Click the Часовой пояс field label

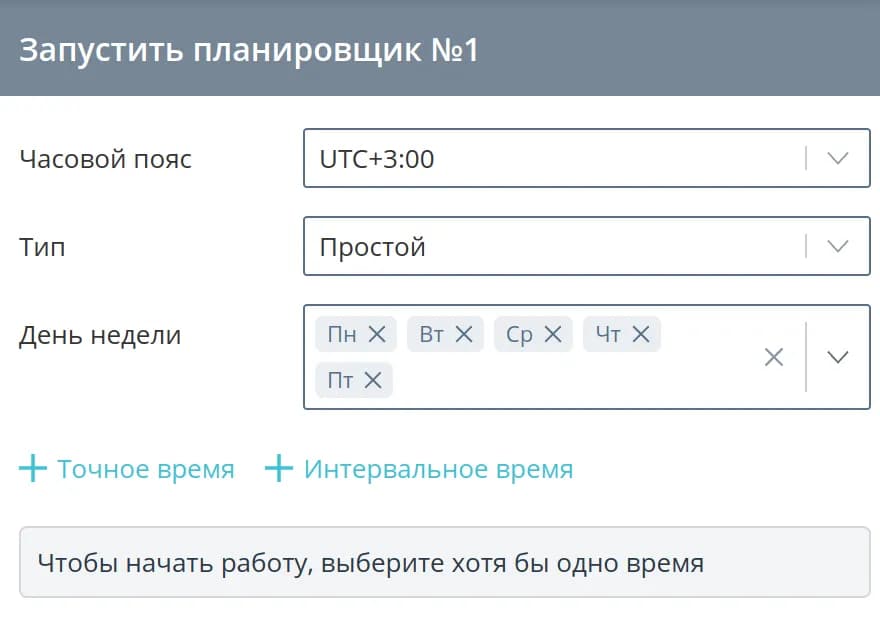106,158
